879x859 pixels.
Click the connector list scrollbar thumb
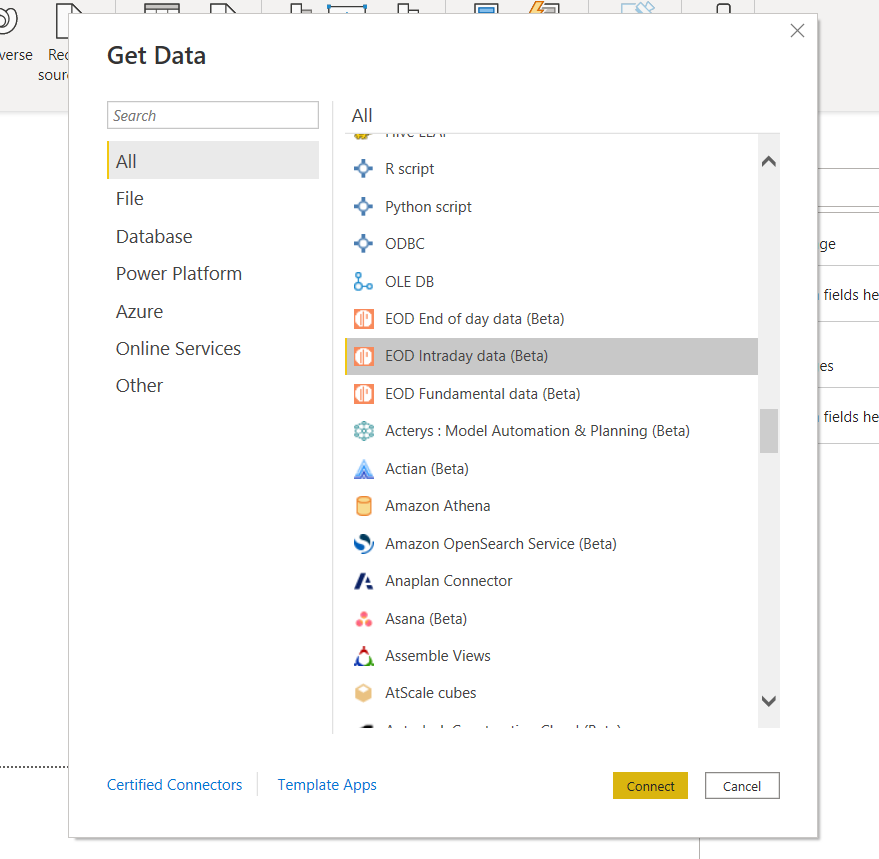pyautogui.click(x=769, y=431)
